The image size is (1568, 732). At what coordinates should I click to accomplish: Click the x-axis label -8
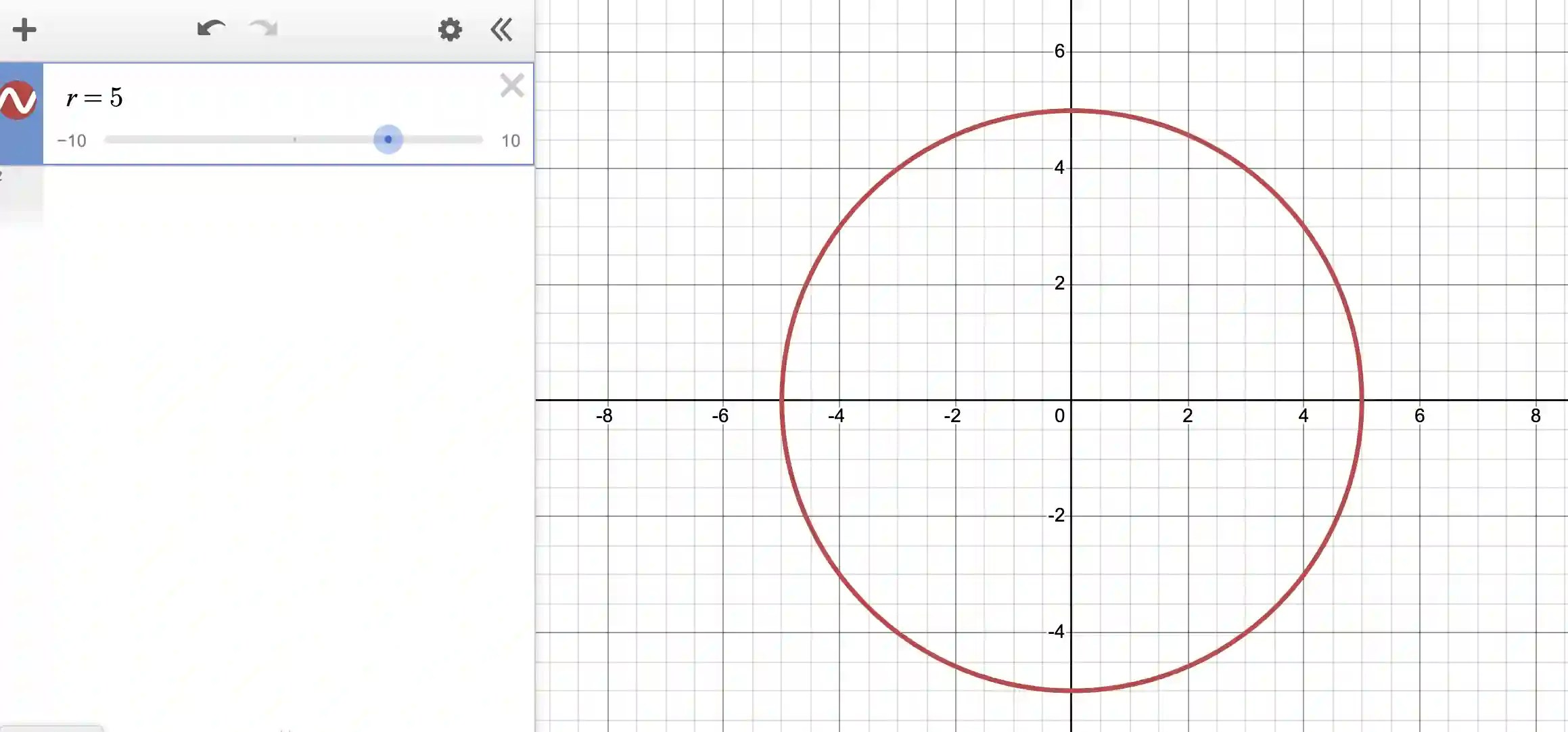[604, 415]
